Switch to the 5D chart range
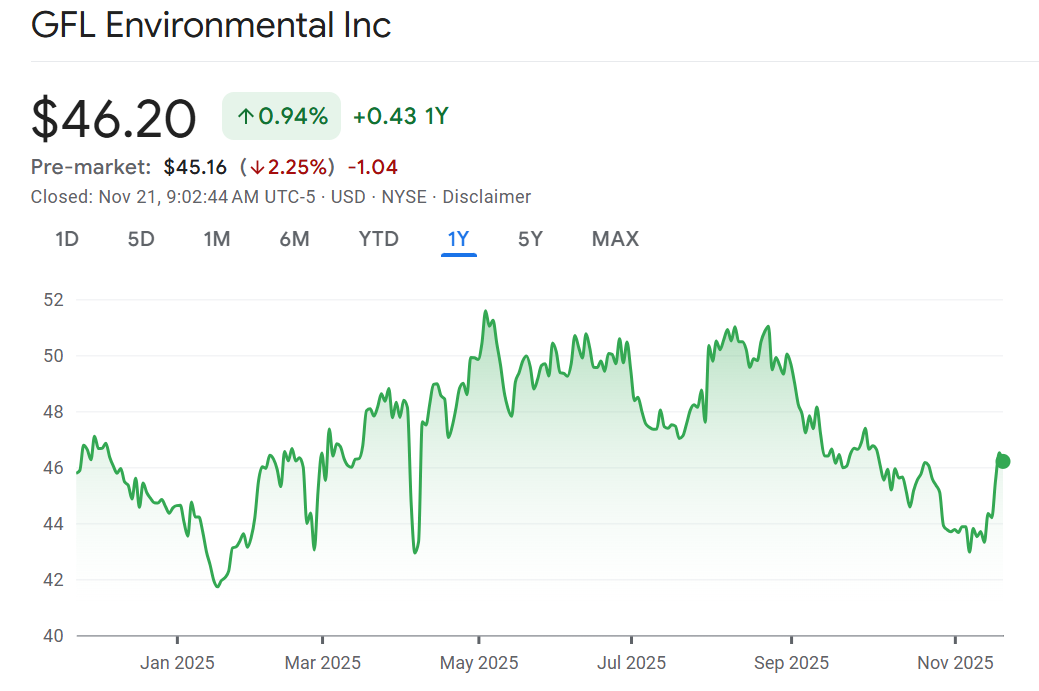Image resolution: width=1039 pixels, height=691 pixels. tap(141, 239)
